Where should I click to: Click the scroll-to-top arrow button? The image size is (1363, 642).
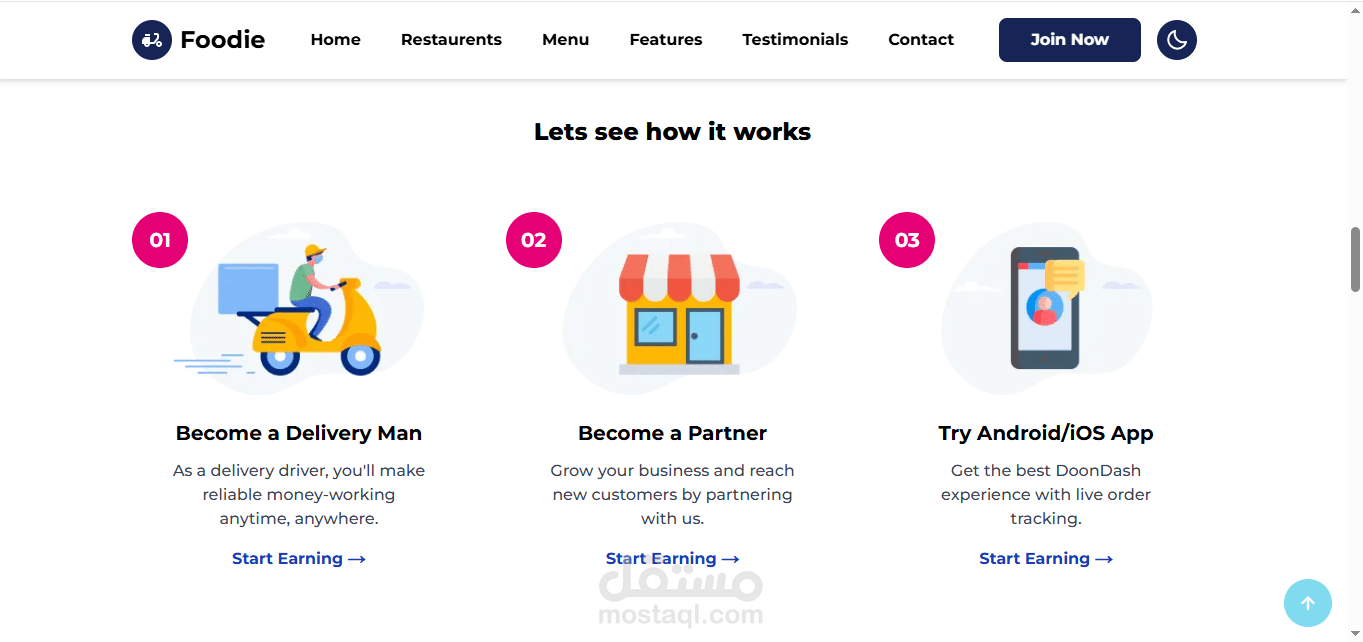(x=1307, y=603)
